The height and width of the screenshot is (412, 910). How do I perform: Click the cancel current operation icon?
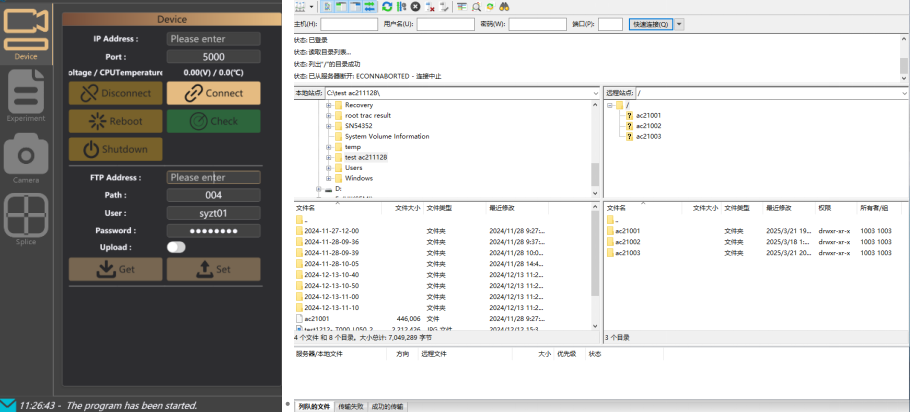(x=416, y=6)
